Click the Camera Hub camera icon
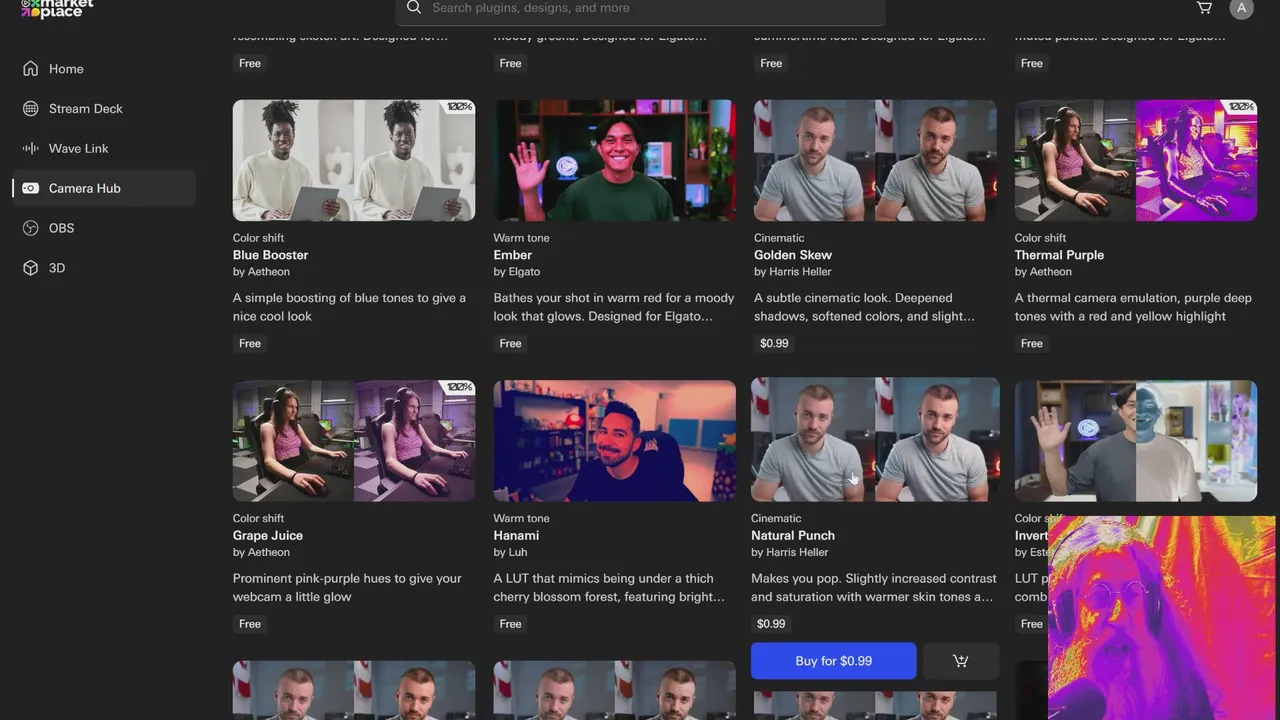 (x=30, y=189)
